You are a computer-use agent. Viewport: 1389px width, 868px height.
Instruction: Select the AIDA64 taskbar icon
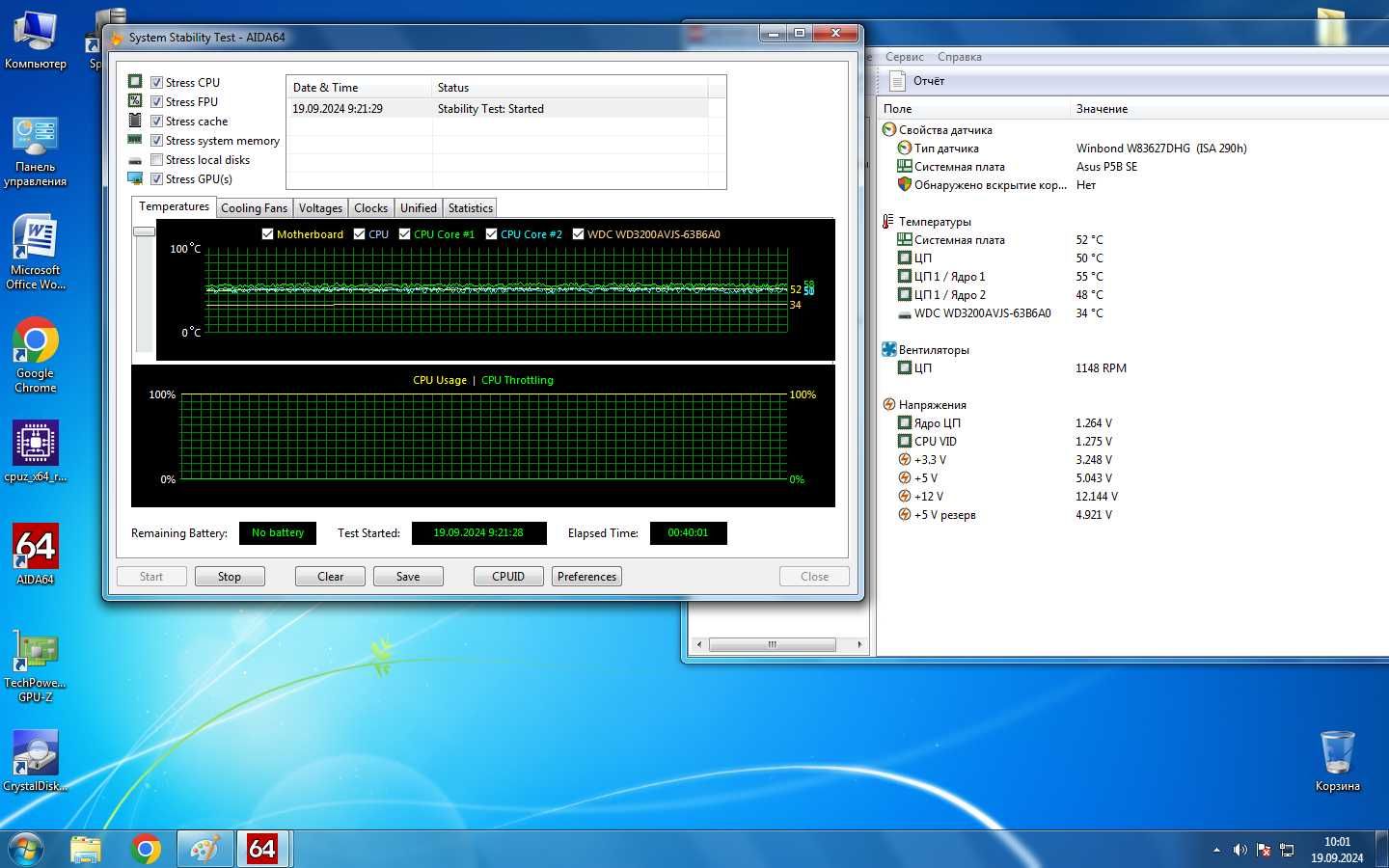pyautogui.click(x=262, y=849)
